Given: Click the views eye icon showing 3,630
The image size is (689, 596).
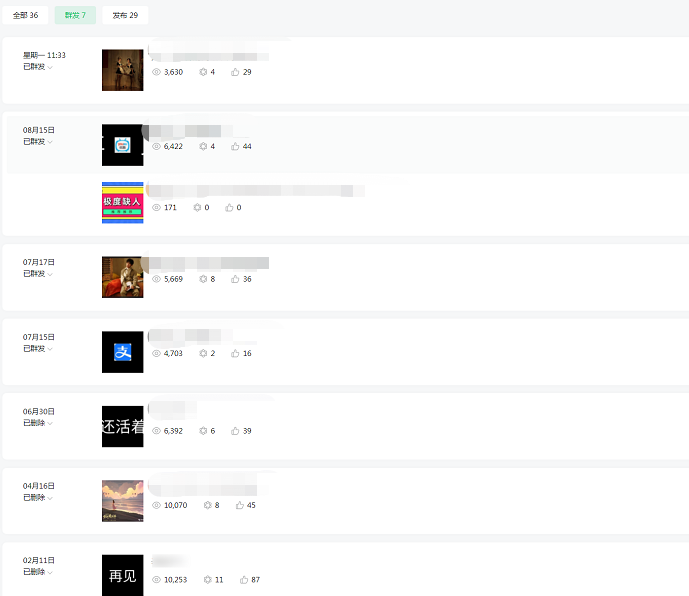Looking at the screenshot, I should pyautogui.click(x=156, y=72).
